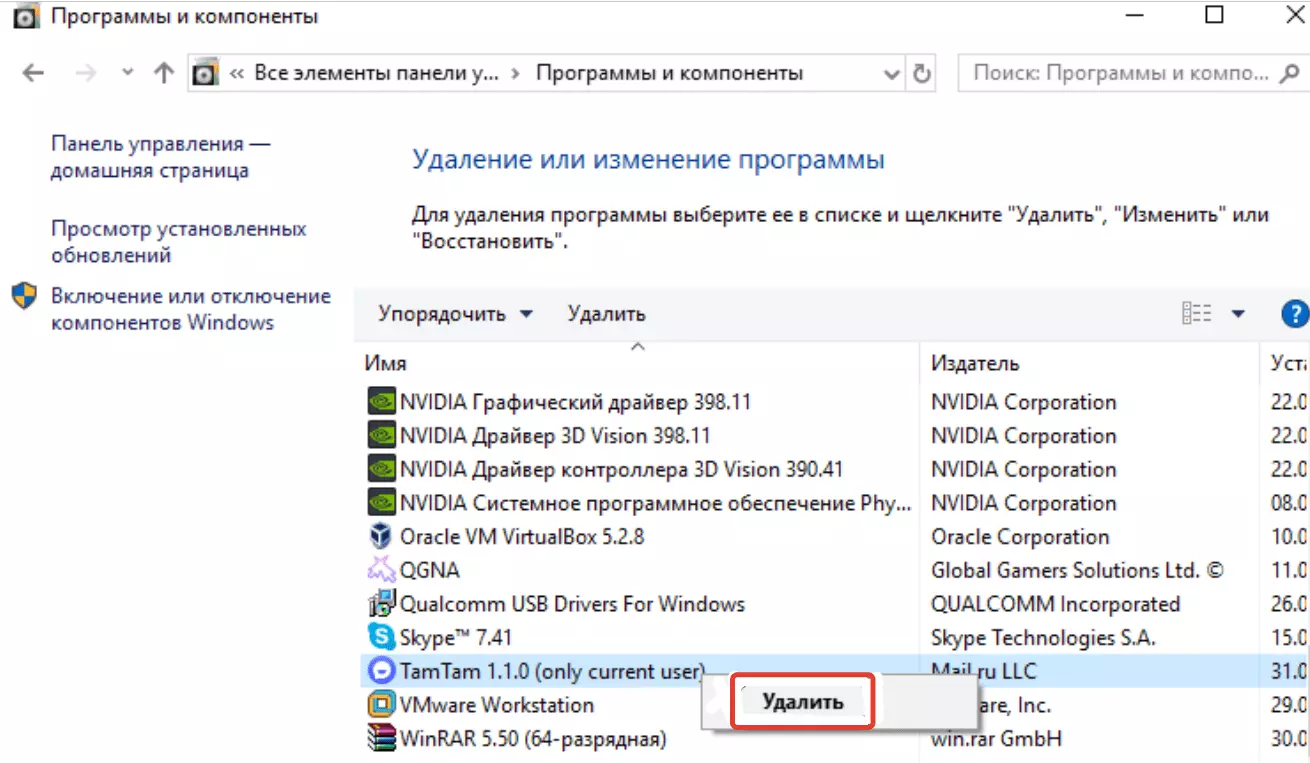Open help via the blue question icon

coord(1295,314)
